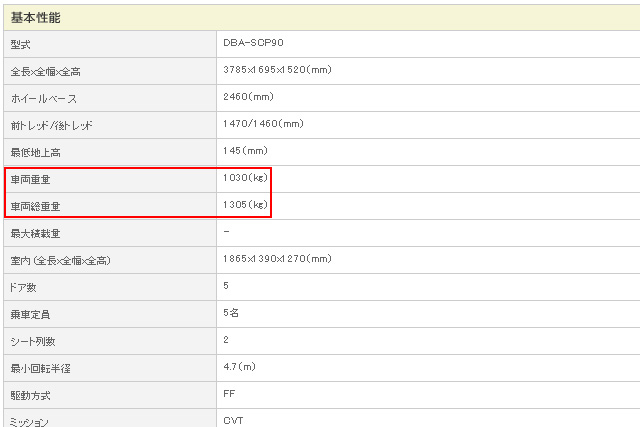Image resolution: width=640 pixels, height=427 pixels.
Task: Select the 4.7(m) turning radius value
Action: click(240, 367)
